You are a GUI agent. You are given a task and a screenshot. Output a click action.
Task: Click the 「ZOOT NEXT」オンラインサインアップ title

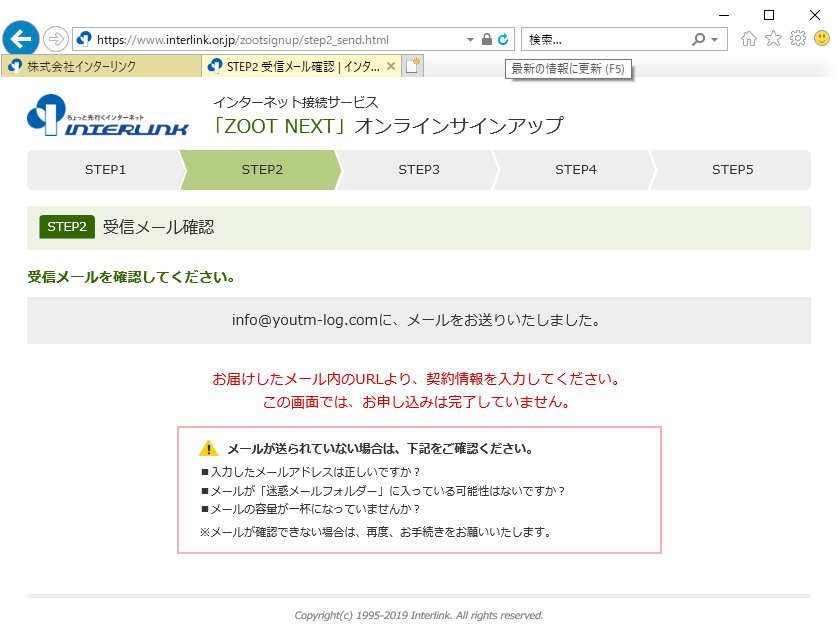pyautogui.click(x=388, y=126)
